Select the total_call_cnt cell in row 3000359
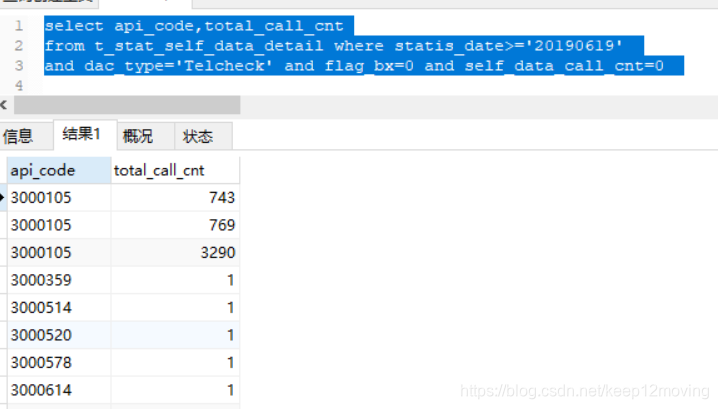718x409 pixels. pyautogui.click(x=175, y=280)
